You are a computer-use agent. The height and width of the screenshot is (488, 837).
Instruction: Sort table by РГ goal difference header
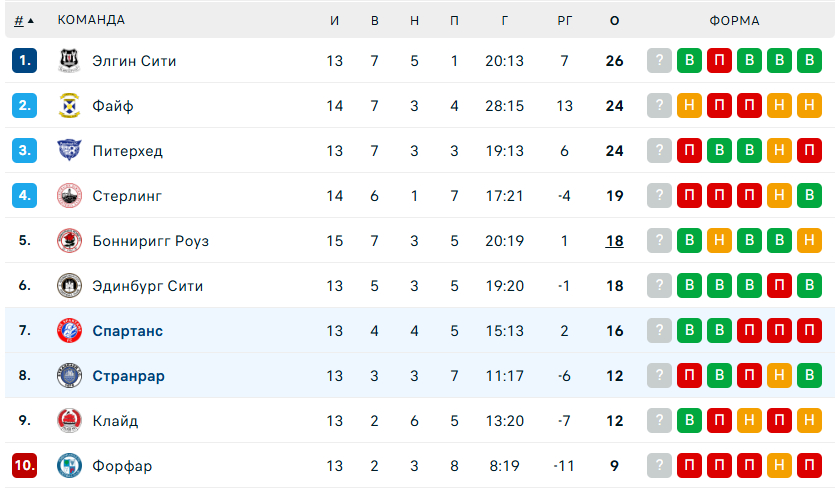565,20
